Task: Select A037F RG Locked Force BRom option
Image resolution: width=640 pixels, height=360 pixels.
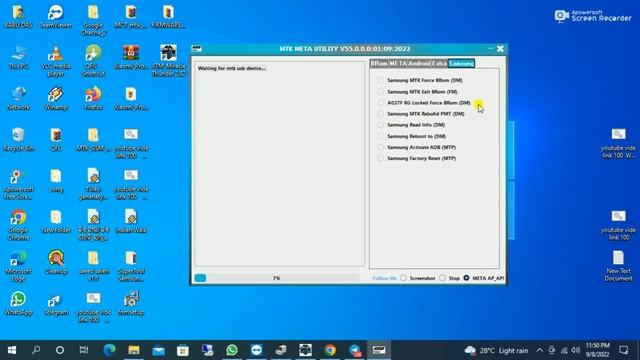Action: 424,103
